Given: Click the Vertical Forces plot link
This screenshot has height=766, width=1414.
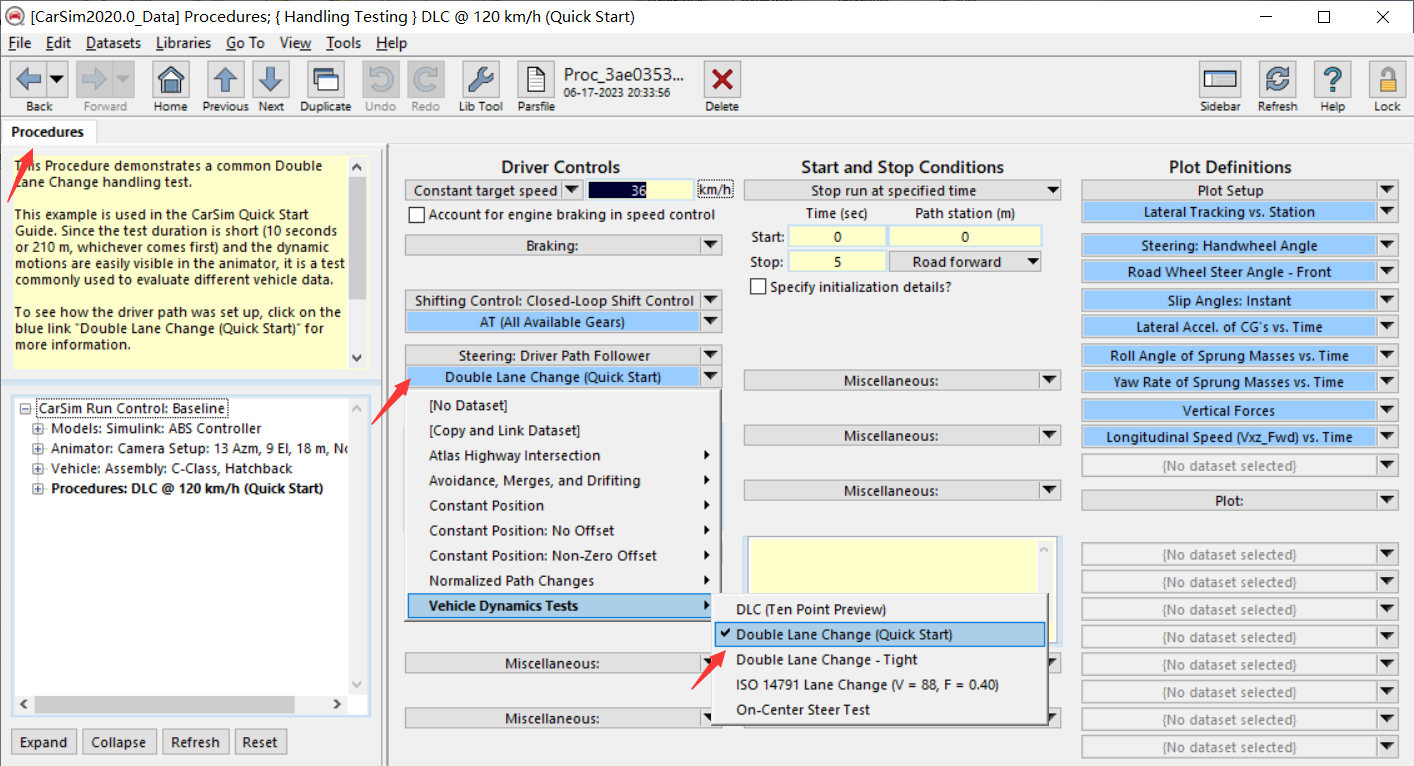Looking at the screenshot, I should 1229,410.
